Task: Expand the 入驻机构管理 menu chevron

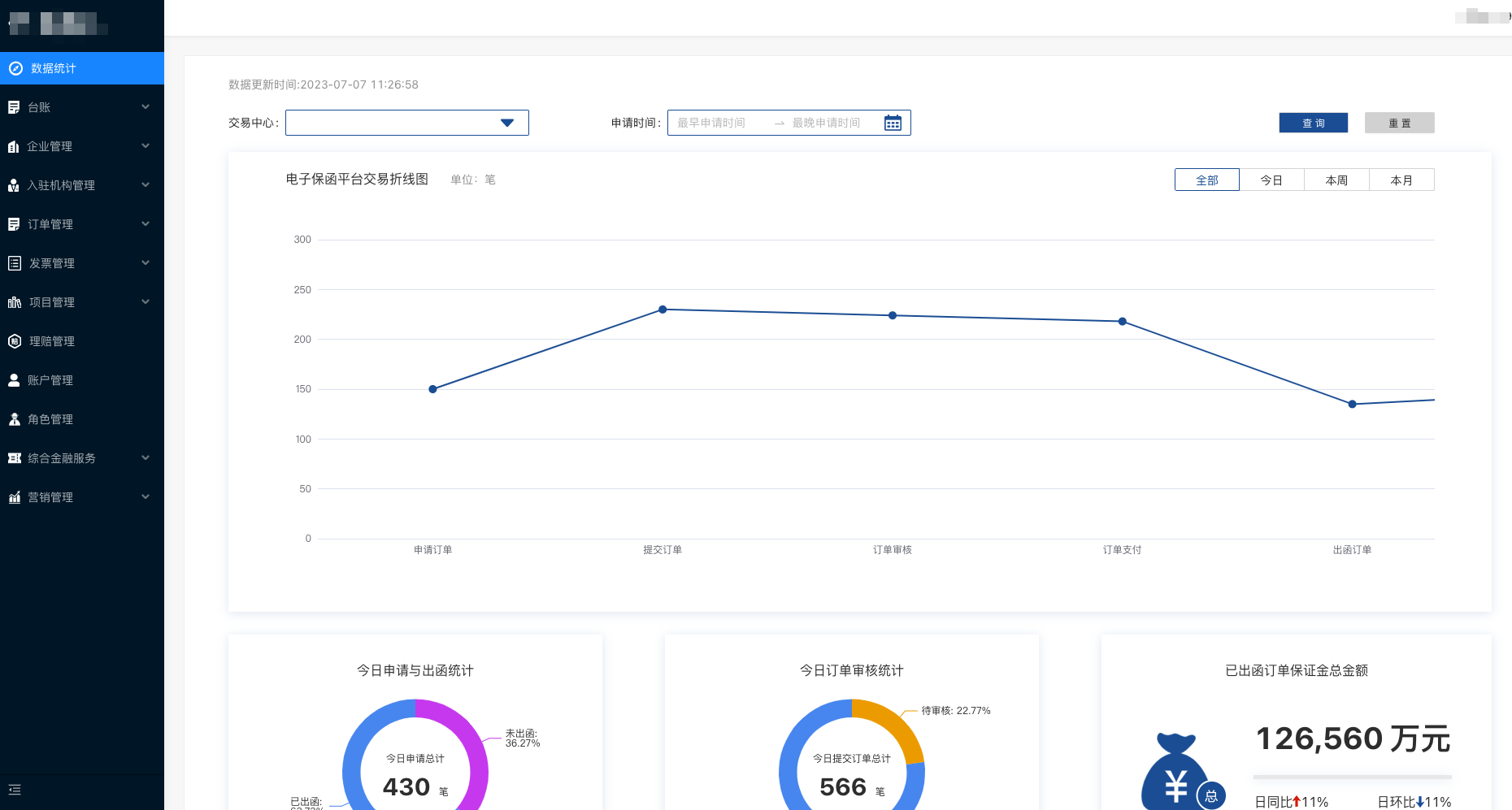Action: coord(146,184)
